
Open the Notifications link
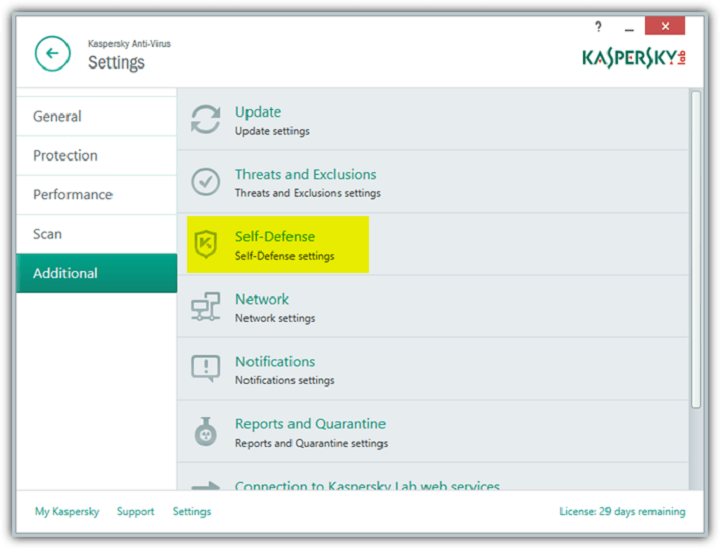(275, 362)
